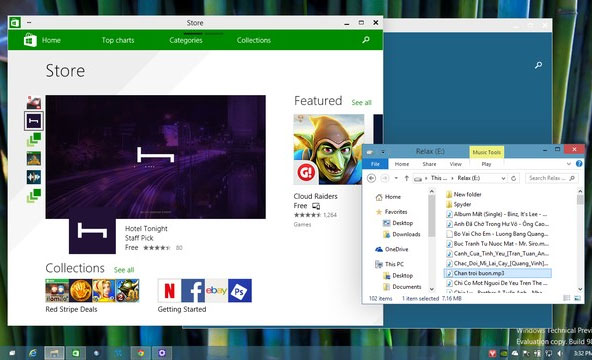Switch to the Share ribbon tab
The width and height of the screenshot is (592, 360).
tap(429, 164)
